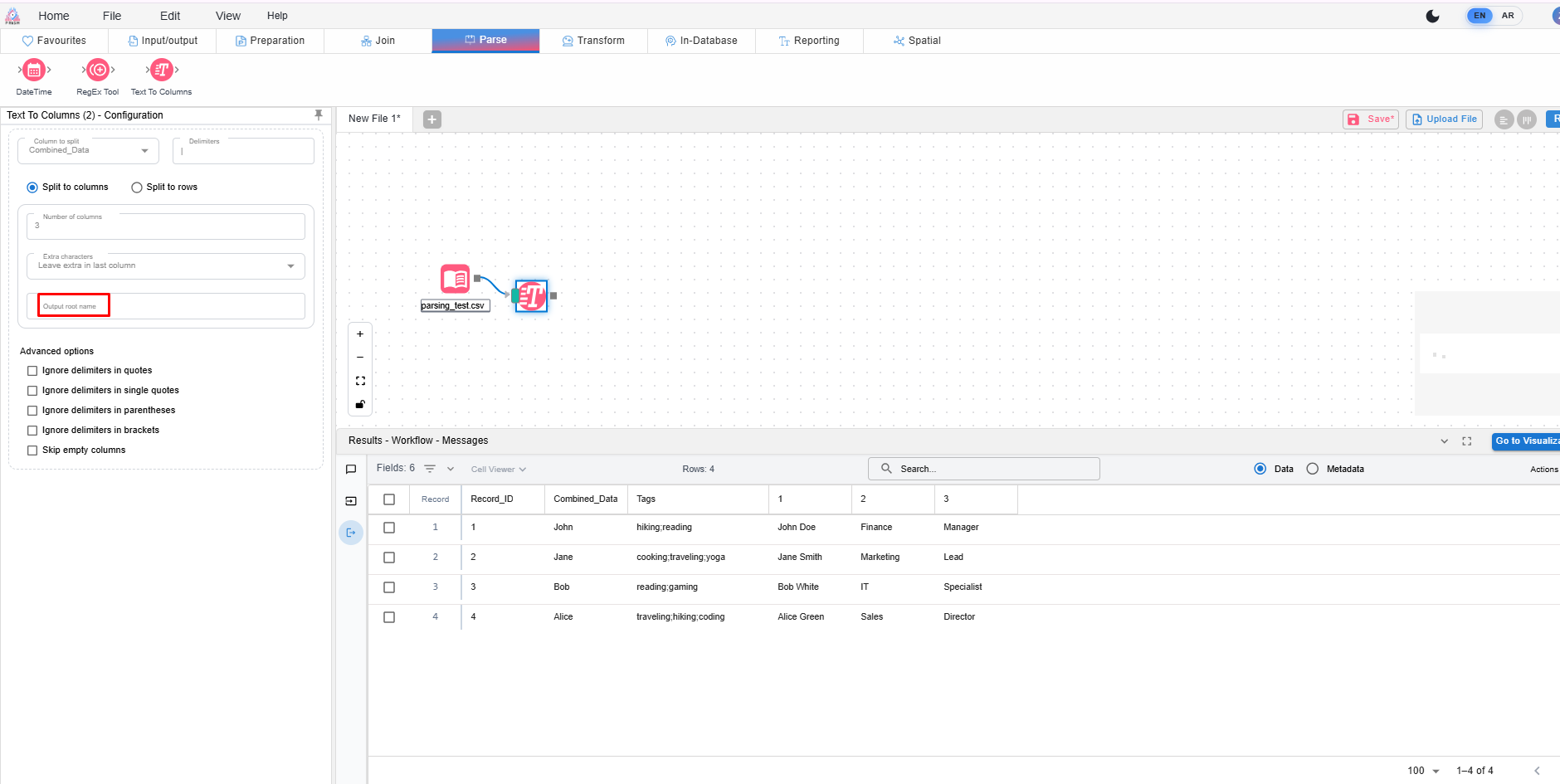Open the Edit menu

click(x=170, y=16)
